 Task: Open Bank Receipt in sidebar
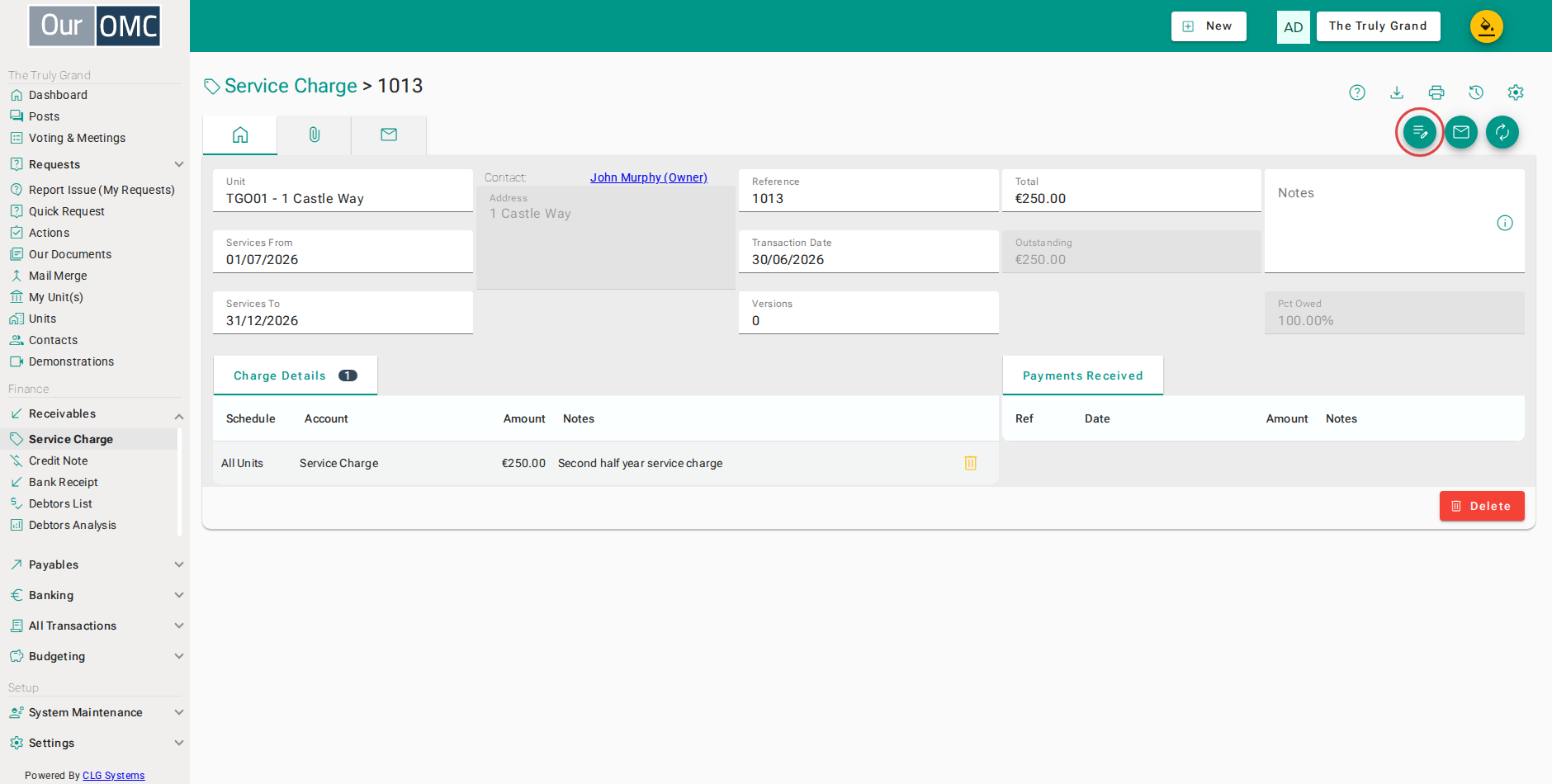coord(64,482)
